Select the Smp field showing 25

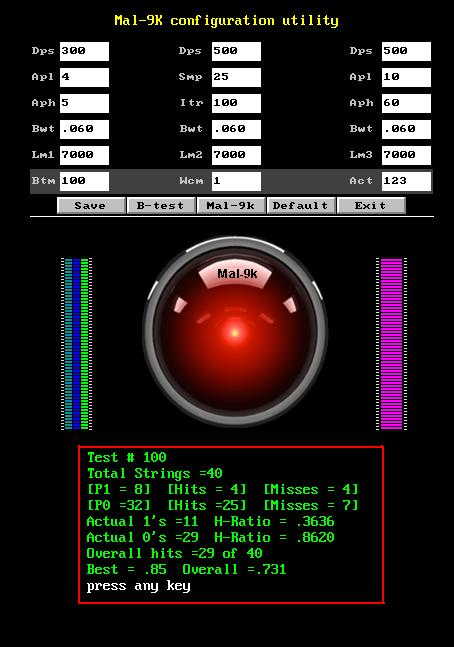pos(236,77)
